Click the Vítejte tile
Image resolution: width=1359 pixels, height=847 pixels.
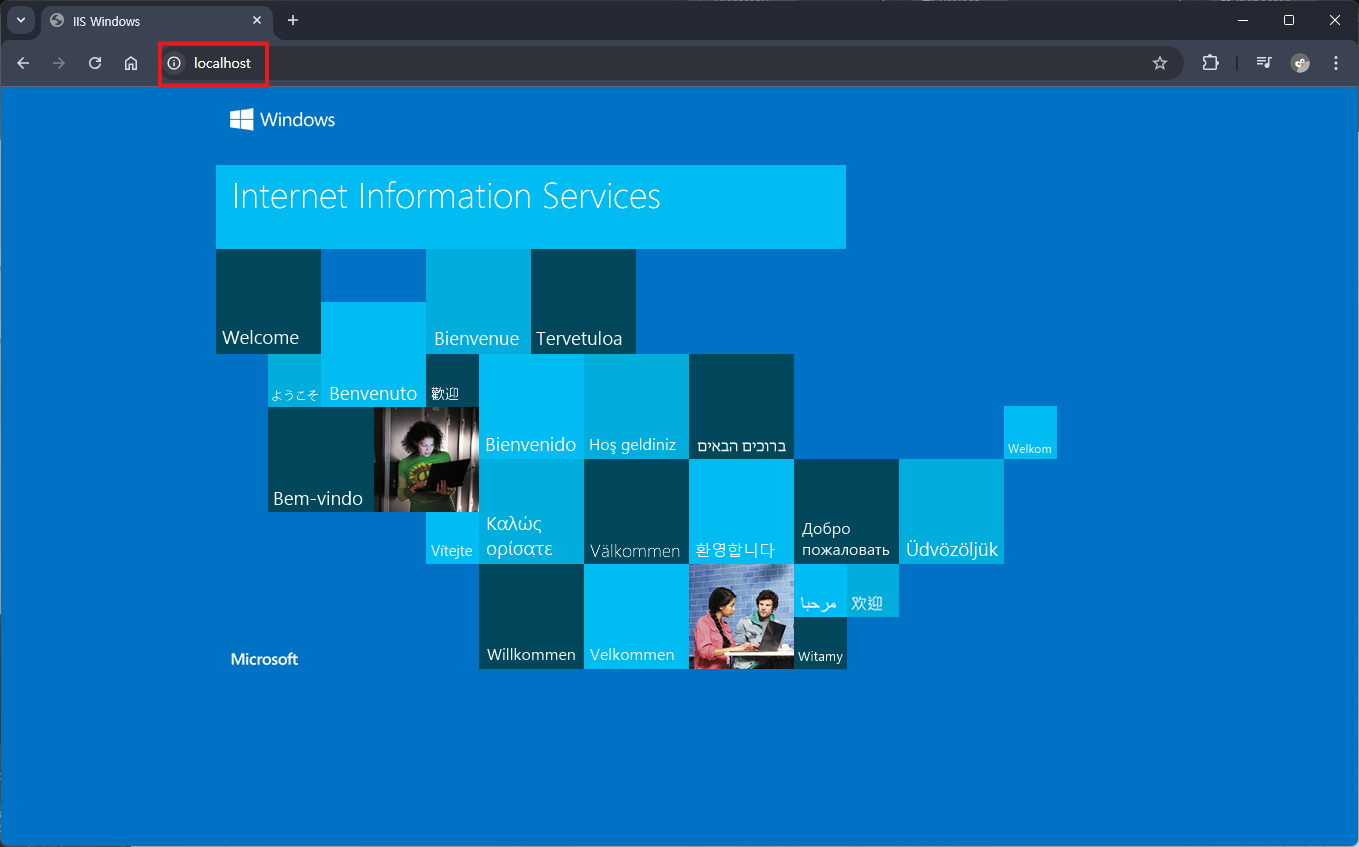point(452,538)
